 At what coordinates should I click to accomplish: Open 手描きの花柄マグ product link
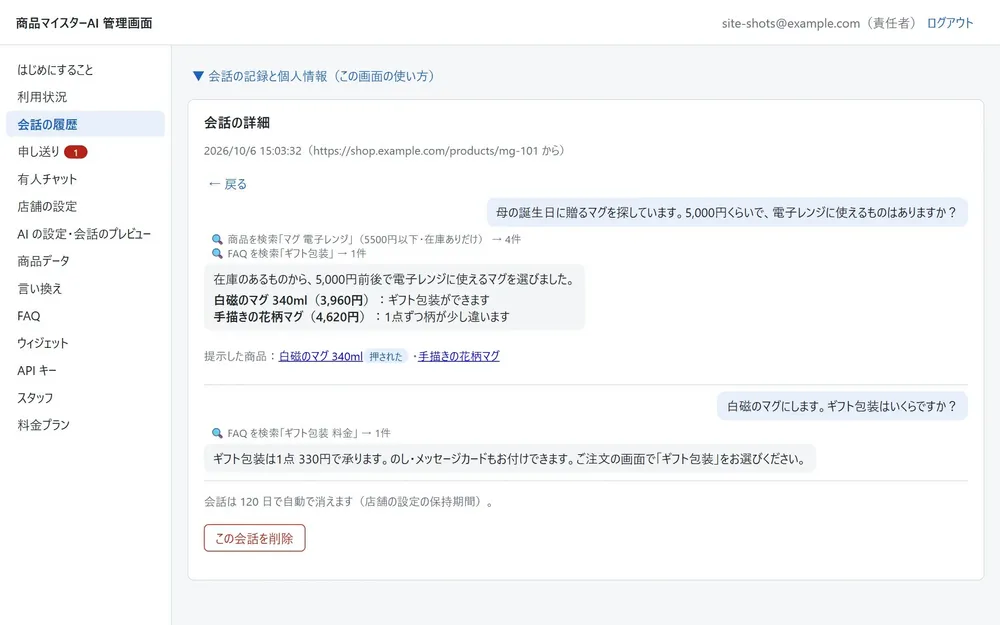coord(459,357)
